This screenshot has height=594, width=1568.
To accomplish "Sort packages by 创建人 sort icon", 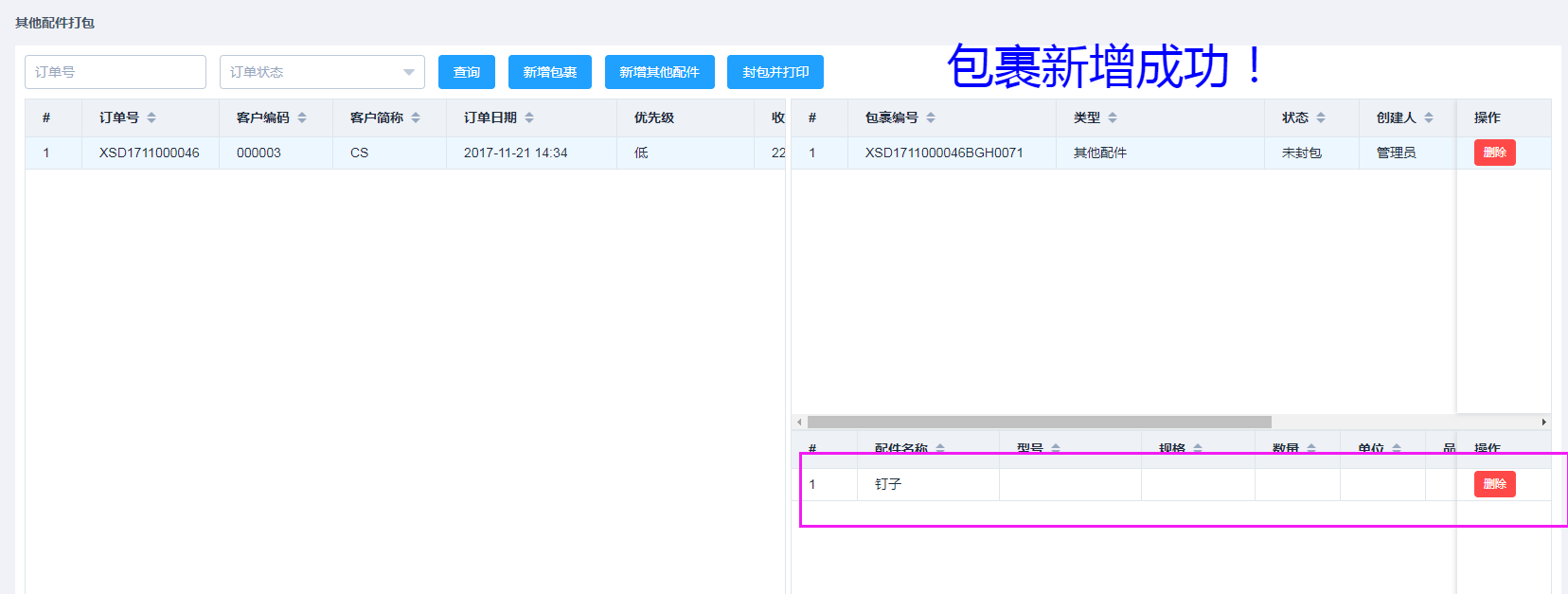I will coord(1429,117).
